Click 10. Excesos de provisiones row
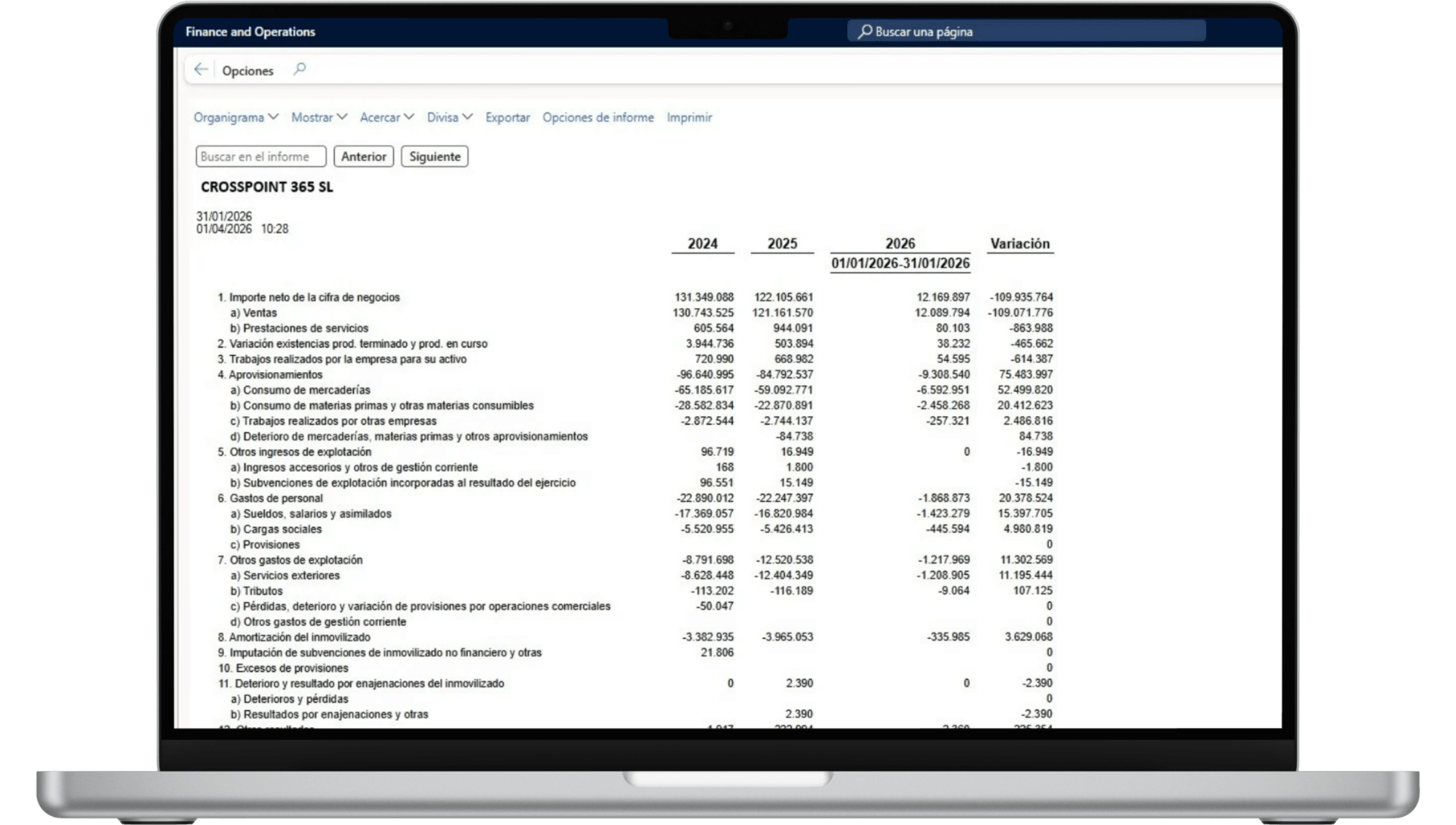 (283, 669)
